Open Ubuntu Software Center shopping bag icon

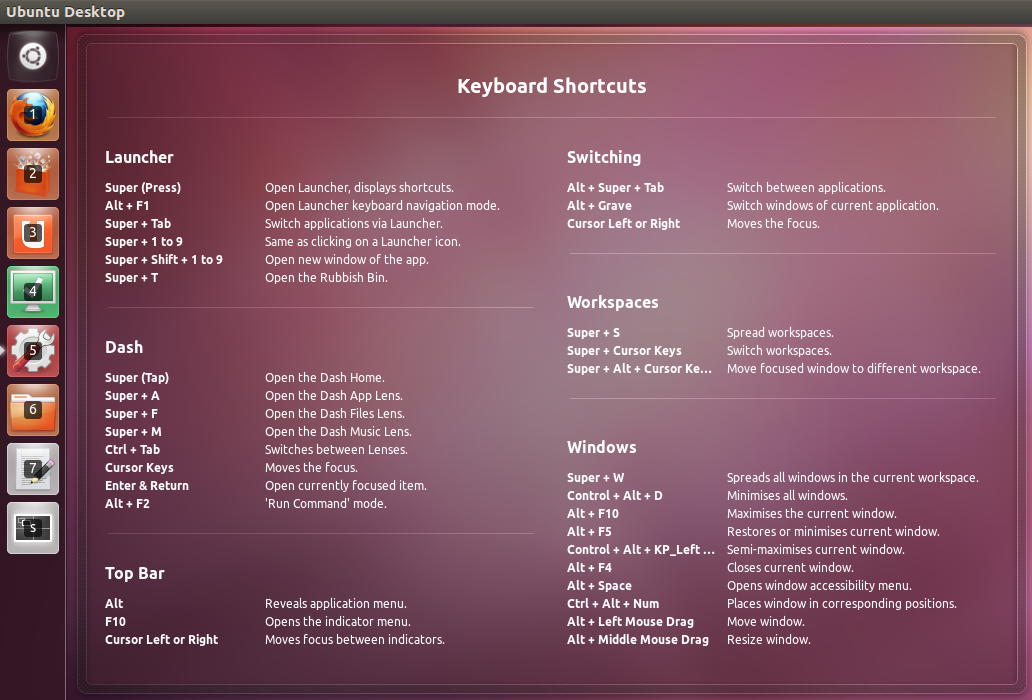tap(33, 174)
